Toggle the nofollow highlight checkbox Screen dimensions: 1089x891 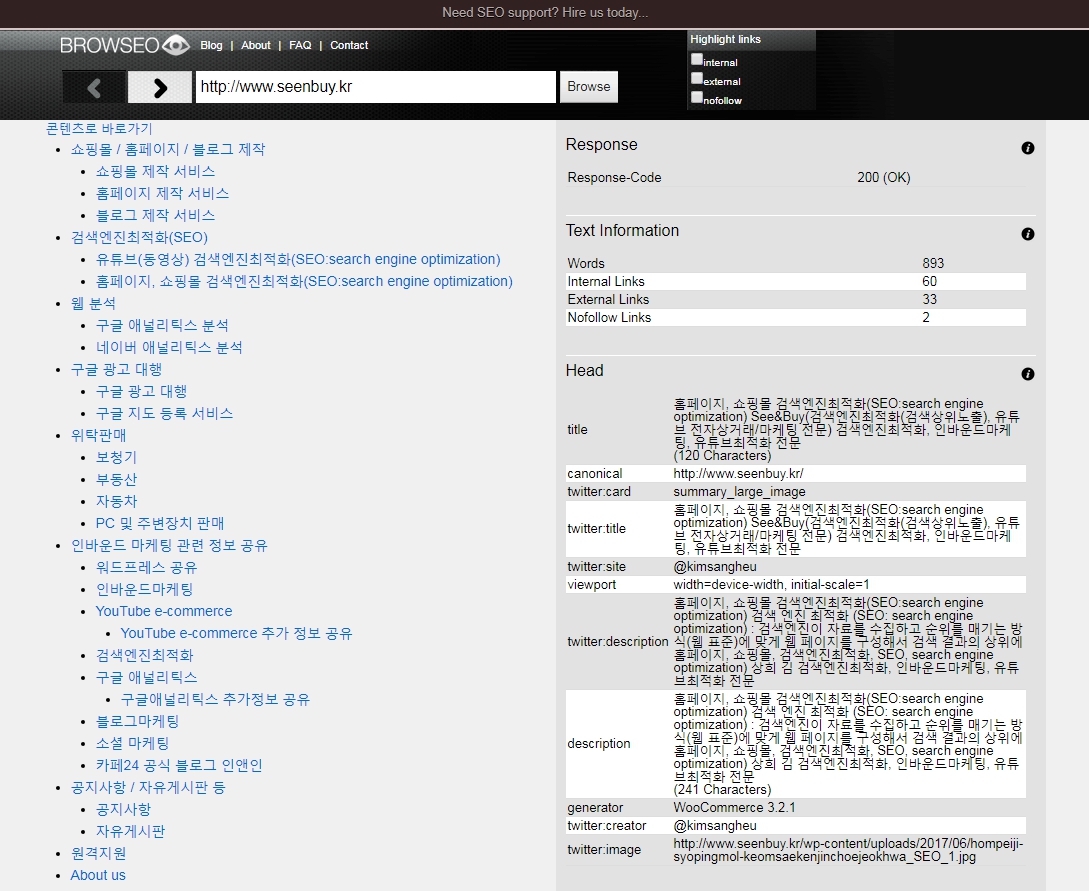click(696, 97)
